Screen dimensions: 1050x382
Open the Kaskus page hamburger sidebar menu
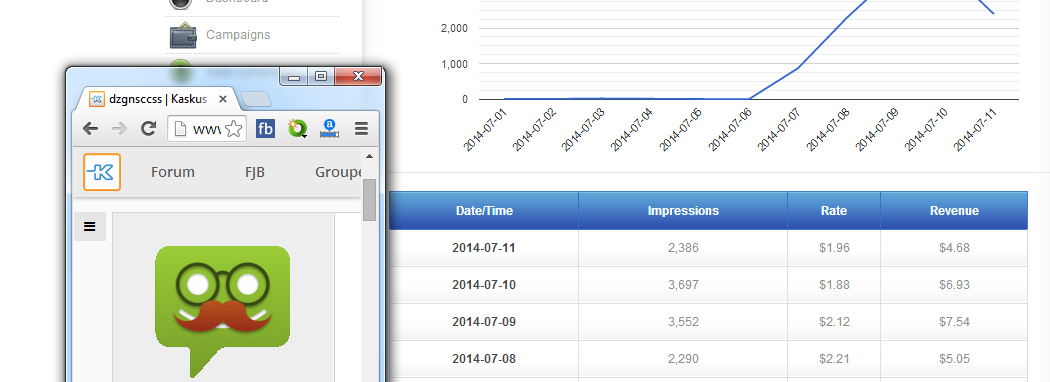(90, 227)
